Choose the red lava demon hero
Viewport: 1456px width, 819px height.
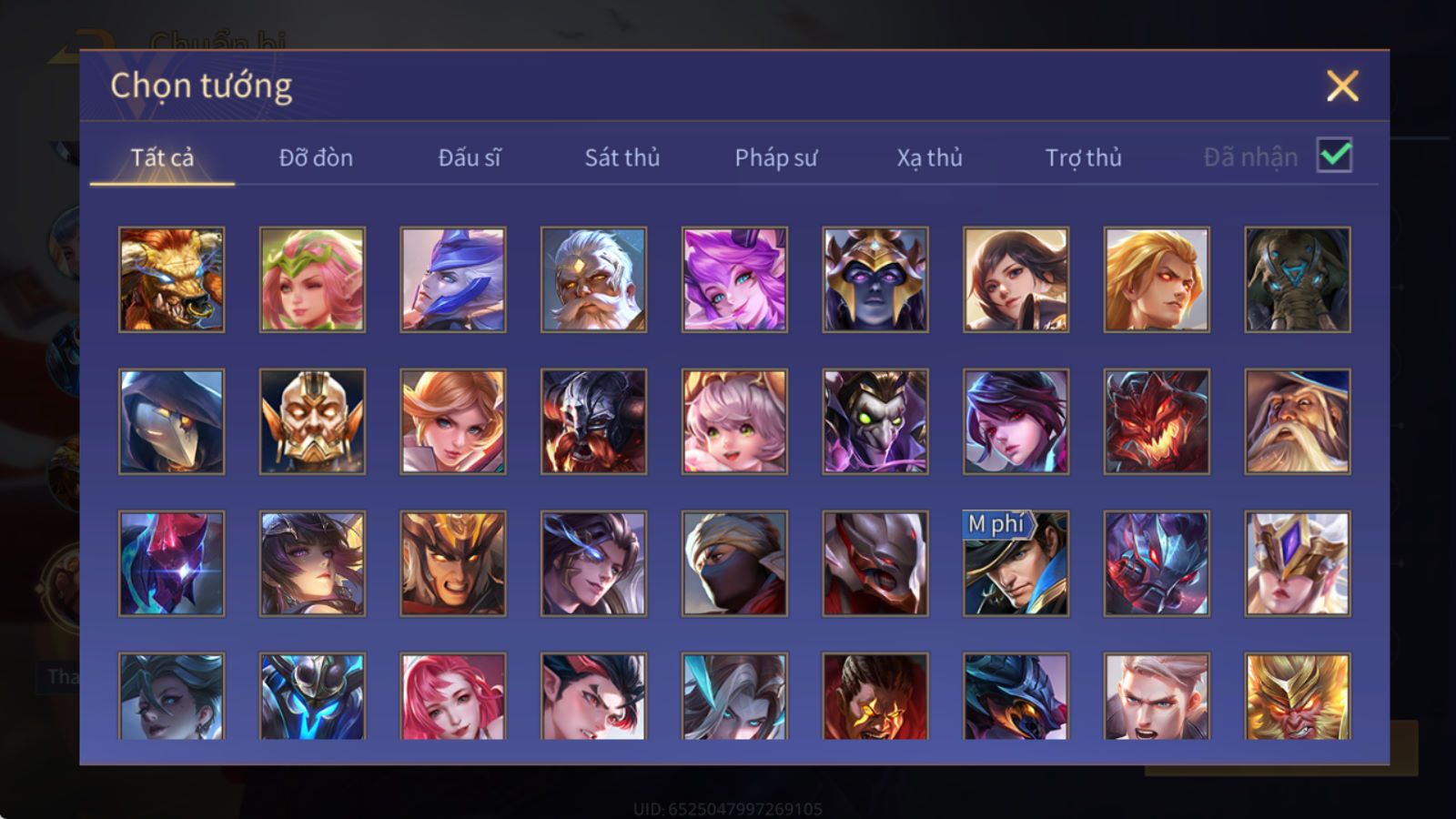pos(1157,421)
